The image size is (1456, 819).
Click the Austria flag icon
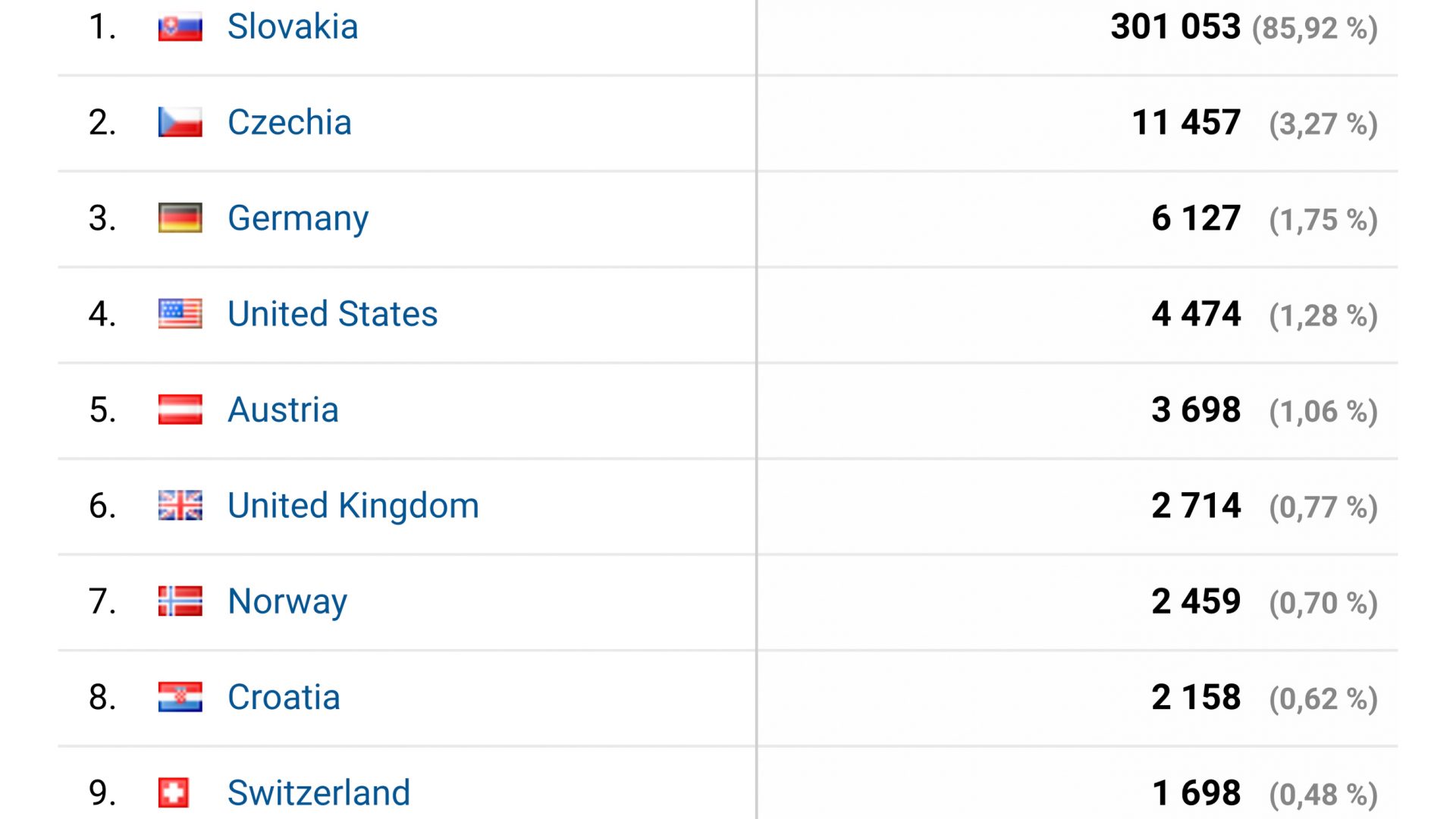[x=180, y=409]
